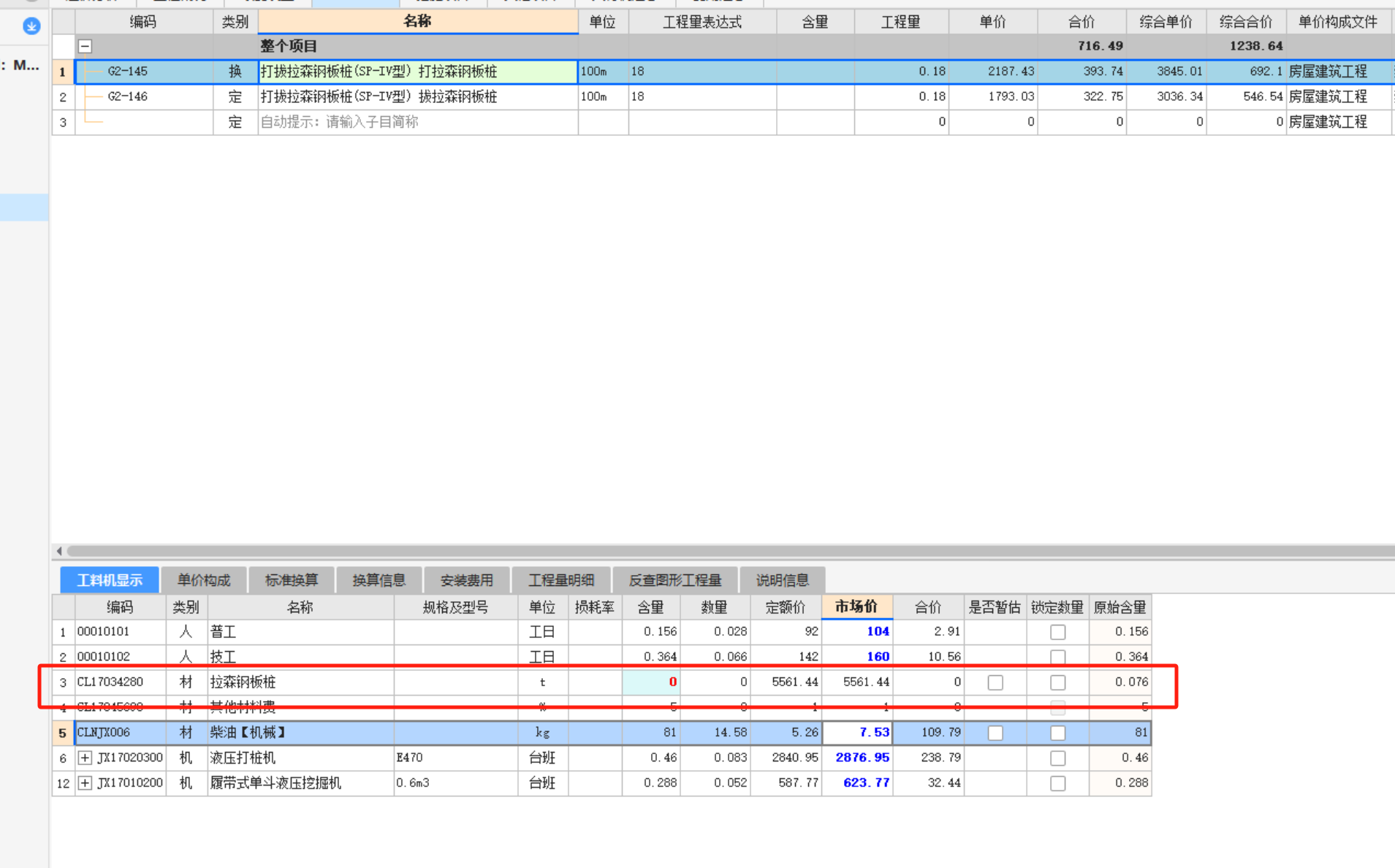Viewport: 1395px width, 868px height.
Task: Click the 综合单价 column header
Action: [x=1166, y=22]
